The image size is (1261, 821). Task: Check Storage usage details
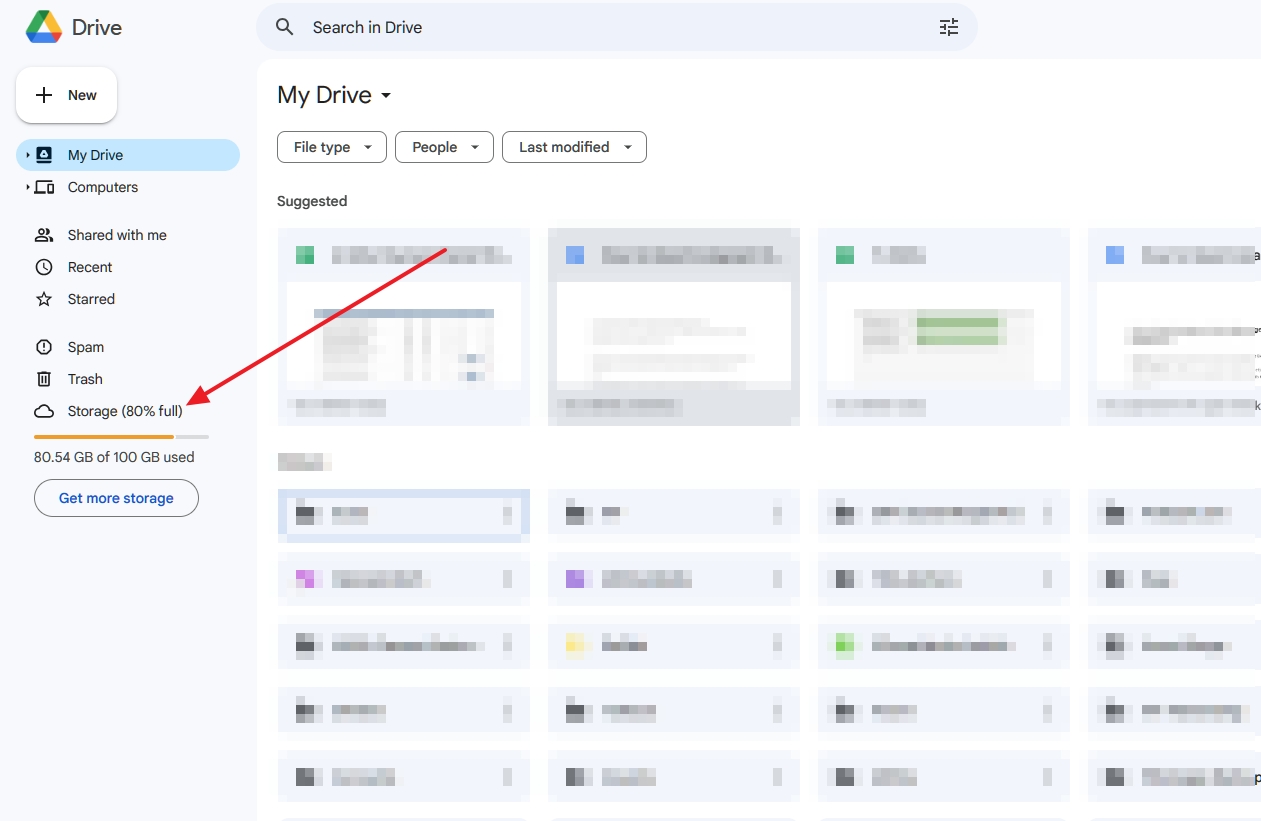(x=123, y=411)
